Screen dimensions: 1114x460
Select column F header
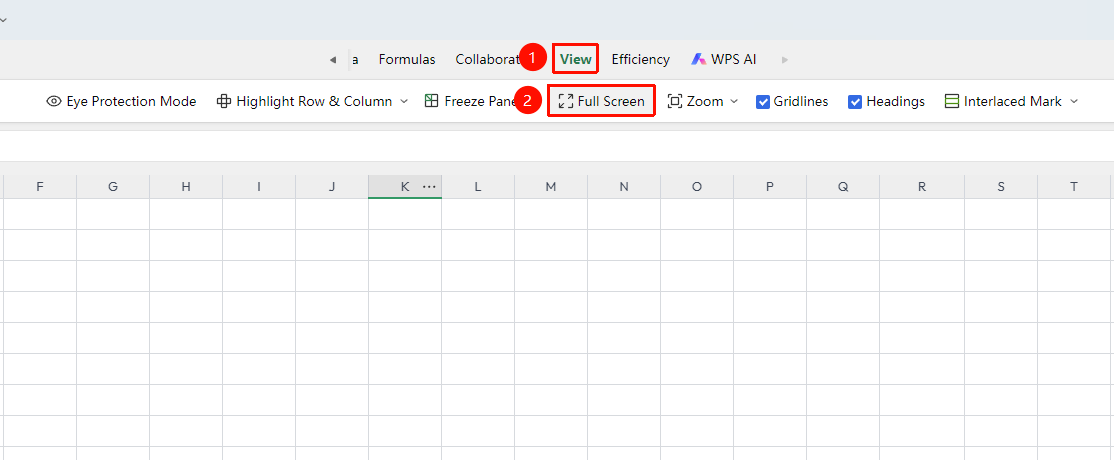click(40, 187)
